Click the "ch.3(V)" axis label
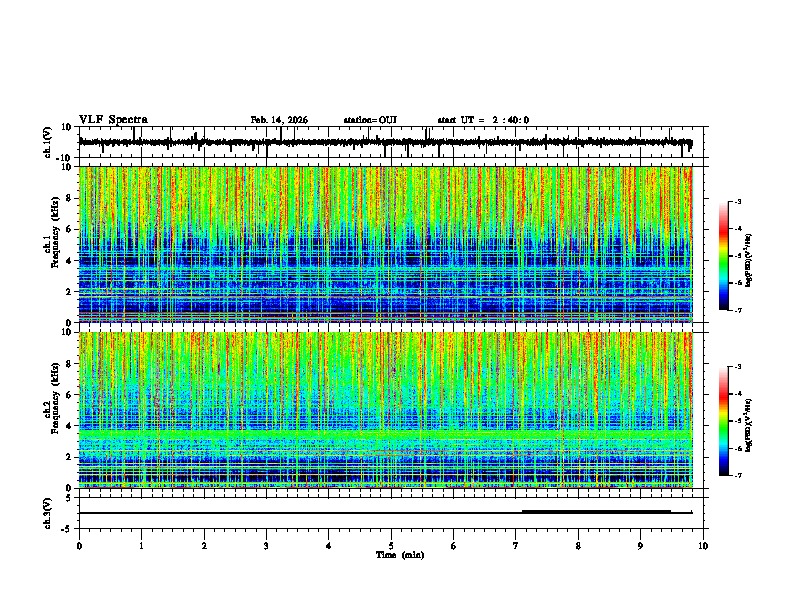Image resolution: width=792 pixels, height=612 pixels. click(x=48, y=513)
